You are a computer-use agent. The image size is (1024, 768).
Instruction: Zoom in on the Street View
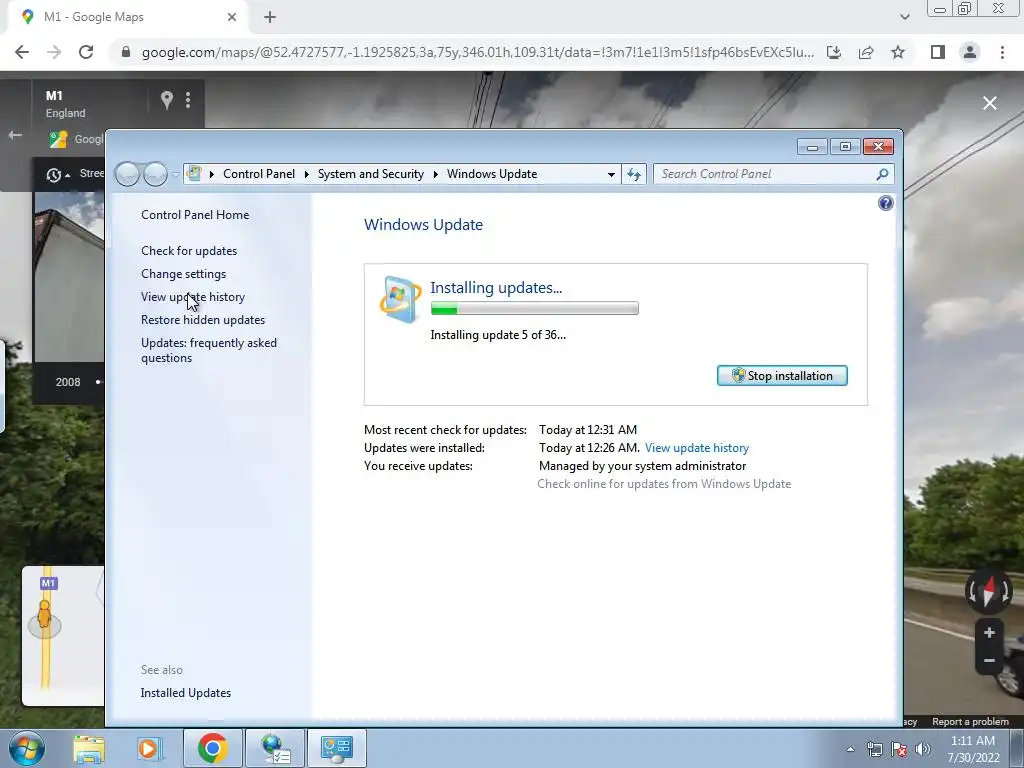[989, 632]
